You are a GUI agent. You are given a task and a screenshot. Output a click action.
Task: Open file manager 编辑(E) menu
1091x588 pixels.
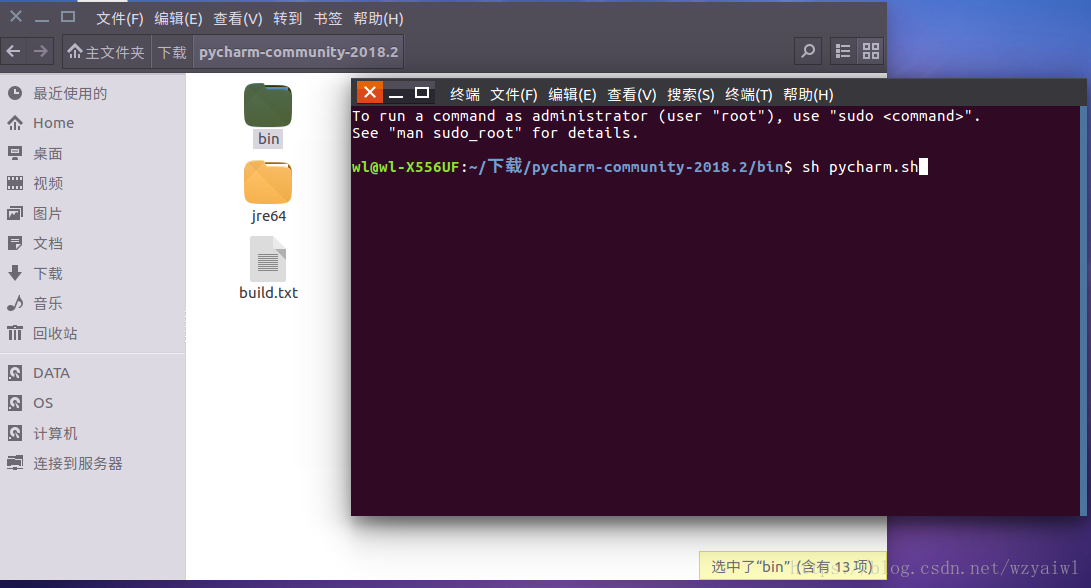[178, 19]
